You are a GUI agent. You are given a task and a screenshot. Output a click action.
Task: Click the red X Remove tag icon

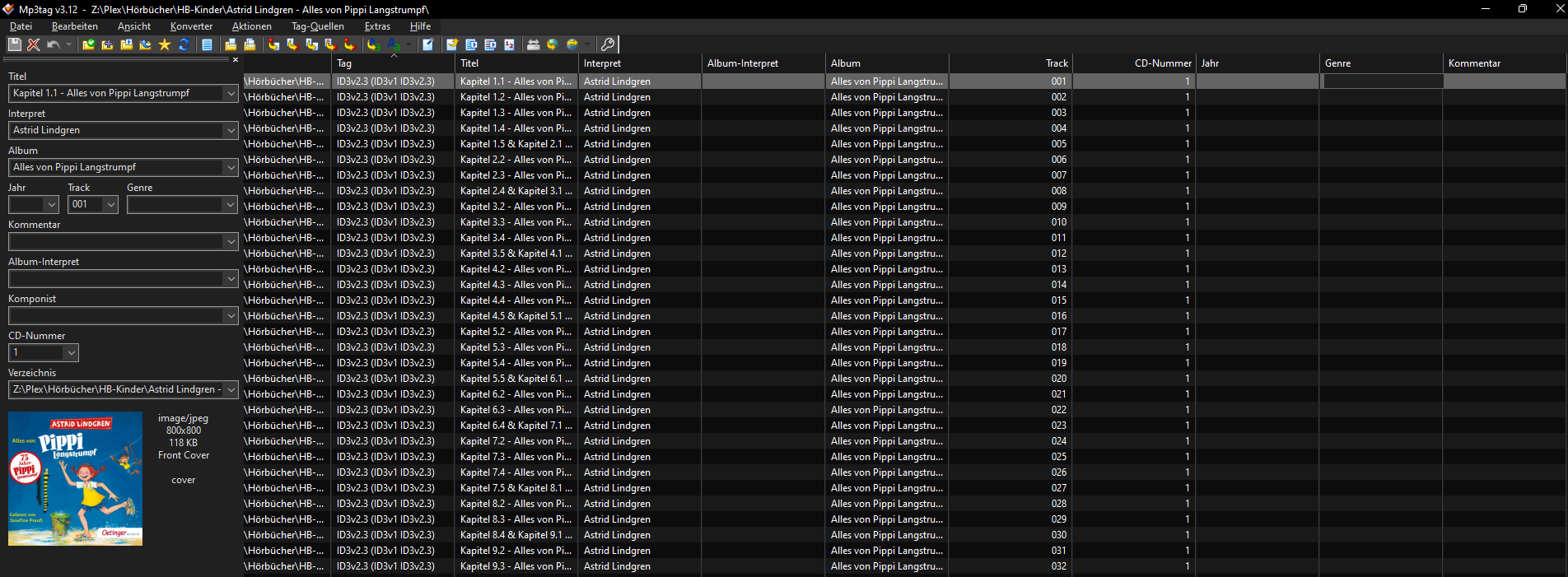[34, 44]
